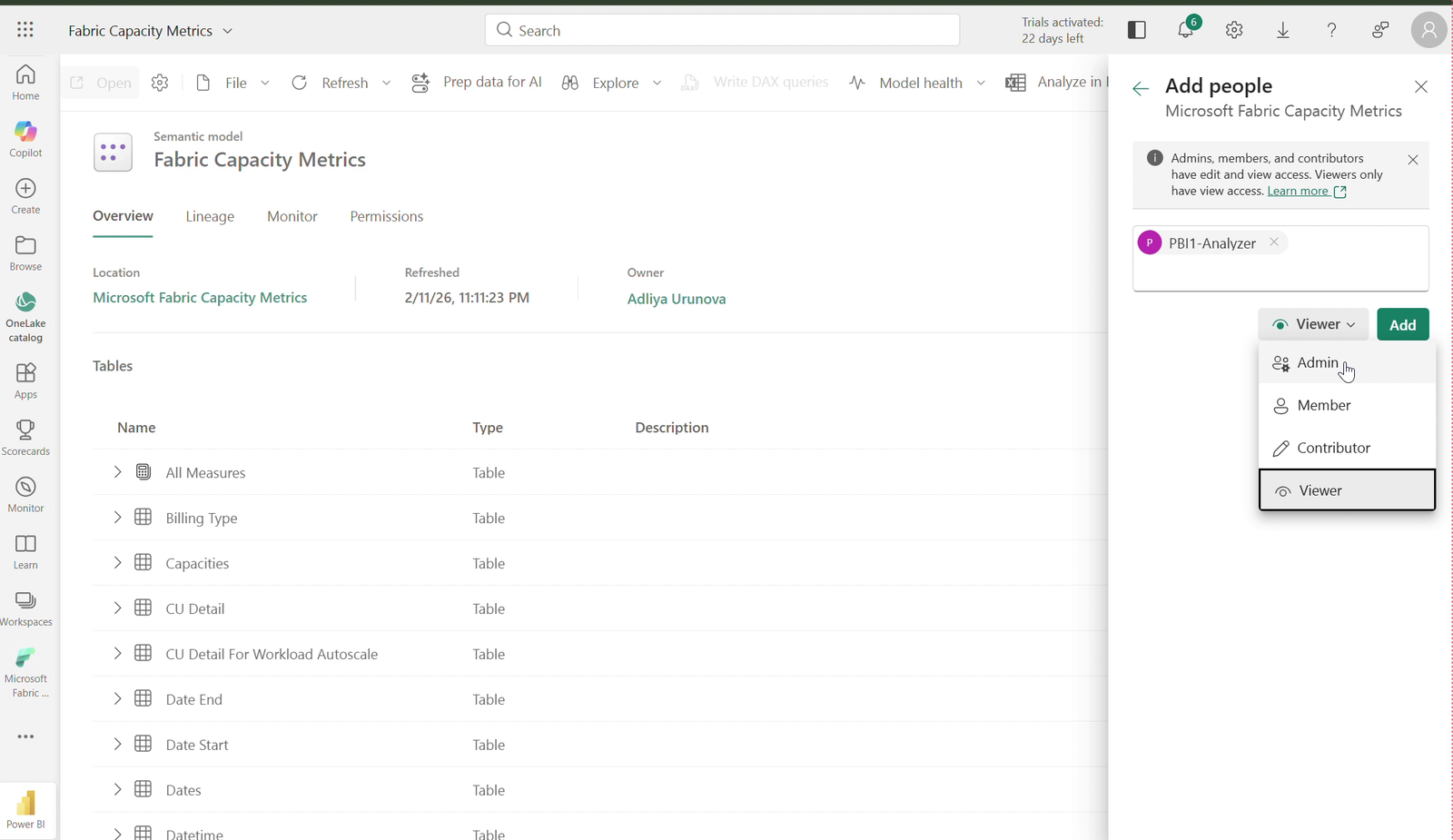Click the top Search box

(722, 30)
